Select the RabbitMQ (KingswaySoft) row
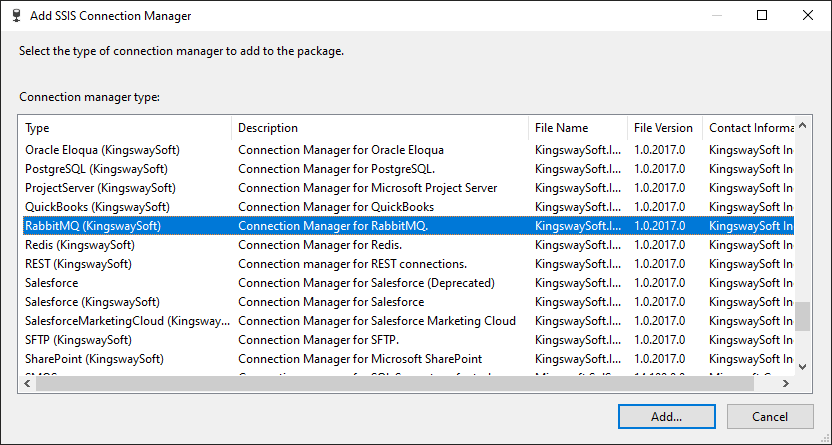 pos(409,226)
